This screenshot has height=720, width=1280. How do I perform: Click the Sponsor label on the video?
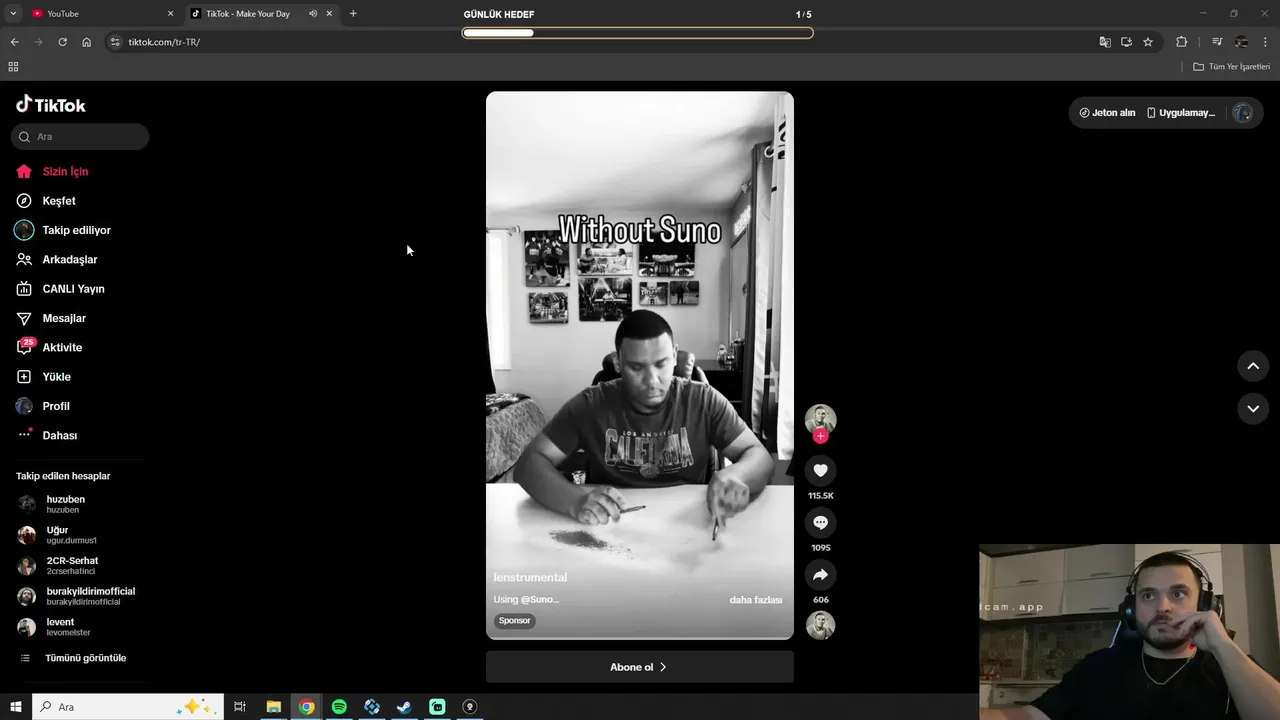click(x=515, y=621)
